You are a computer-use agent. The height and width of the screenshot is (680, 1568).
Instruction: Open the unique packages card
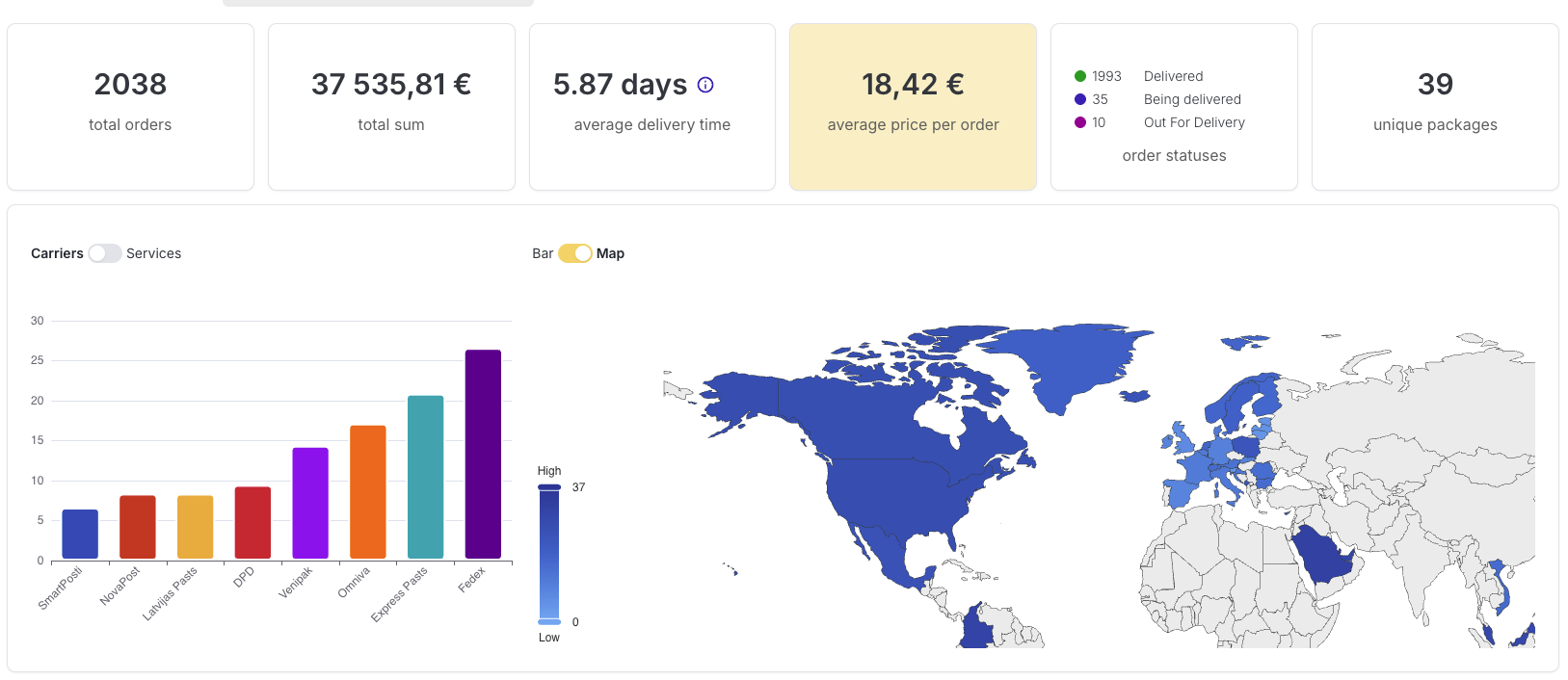click(1435, 107)
